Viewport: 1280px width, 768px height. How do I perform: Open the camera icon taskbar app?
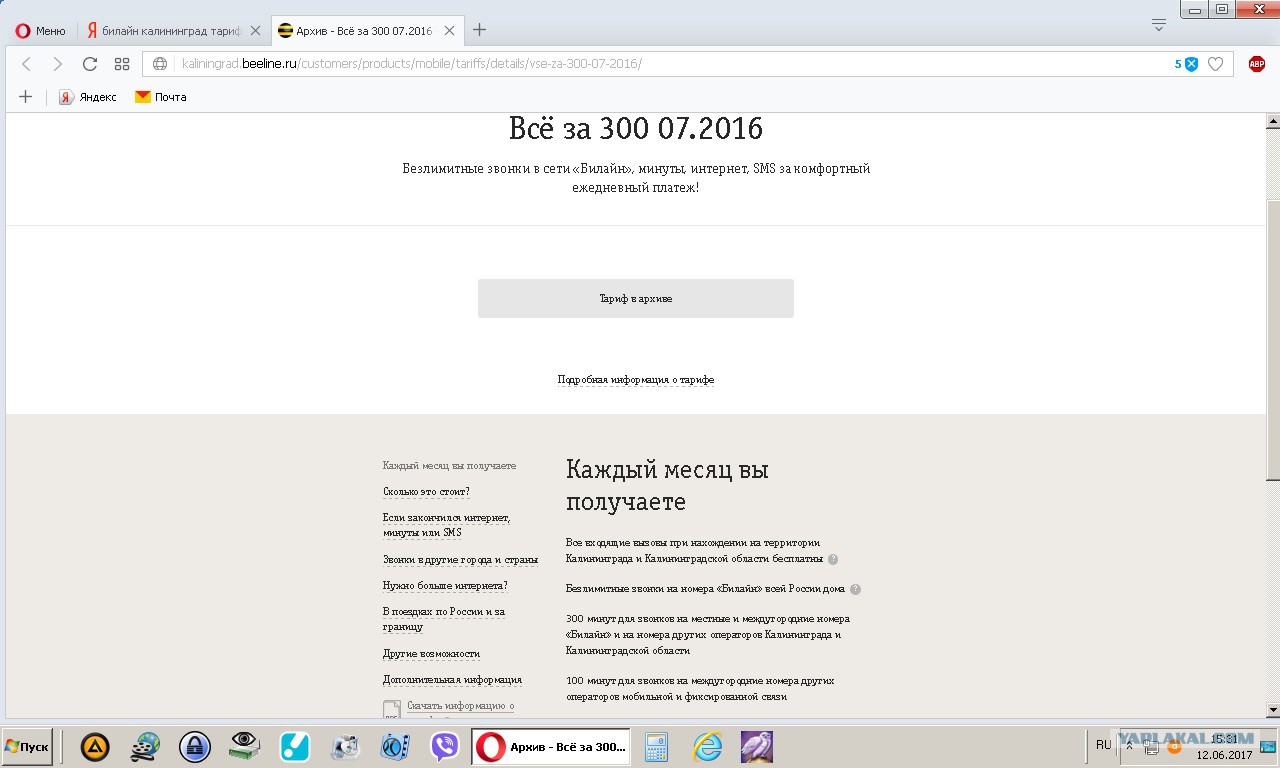(x=345, y=747)
